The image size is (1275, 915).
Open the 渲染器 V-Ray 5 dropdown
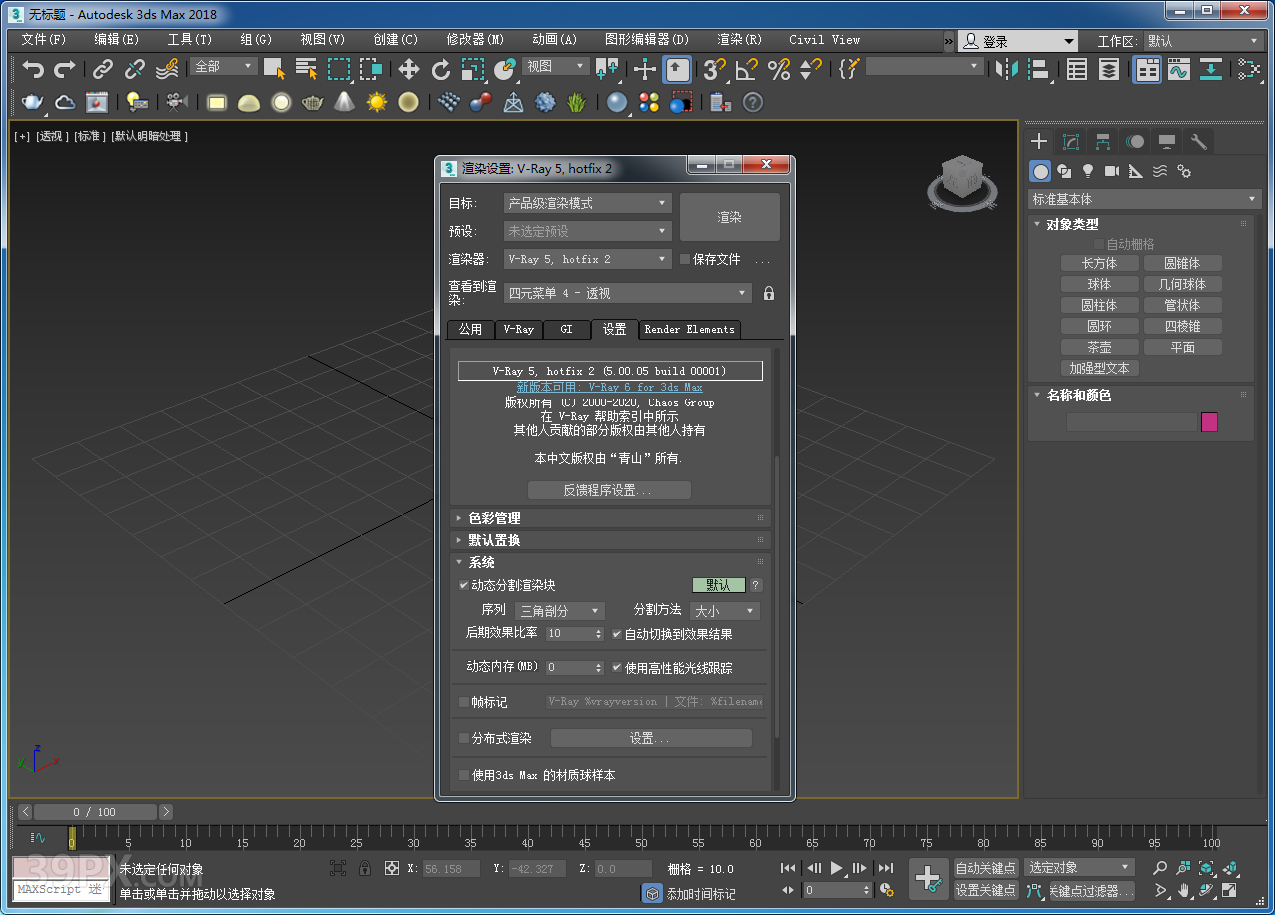tap(587, 259)
